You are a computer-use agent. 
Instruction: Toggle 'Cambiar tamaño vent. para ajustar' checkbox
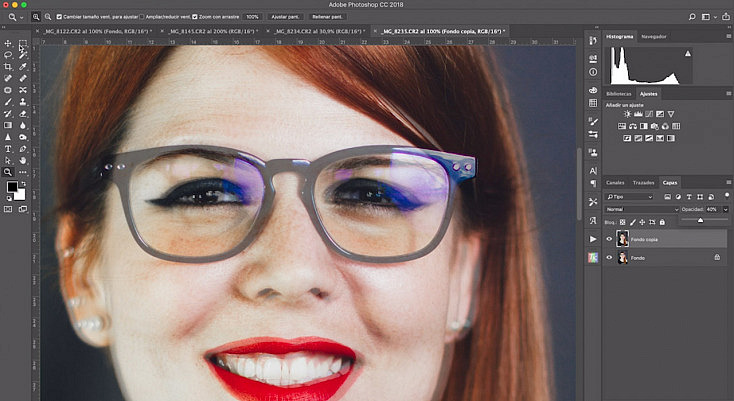(x=59, y=17)
